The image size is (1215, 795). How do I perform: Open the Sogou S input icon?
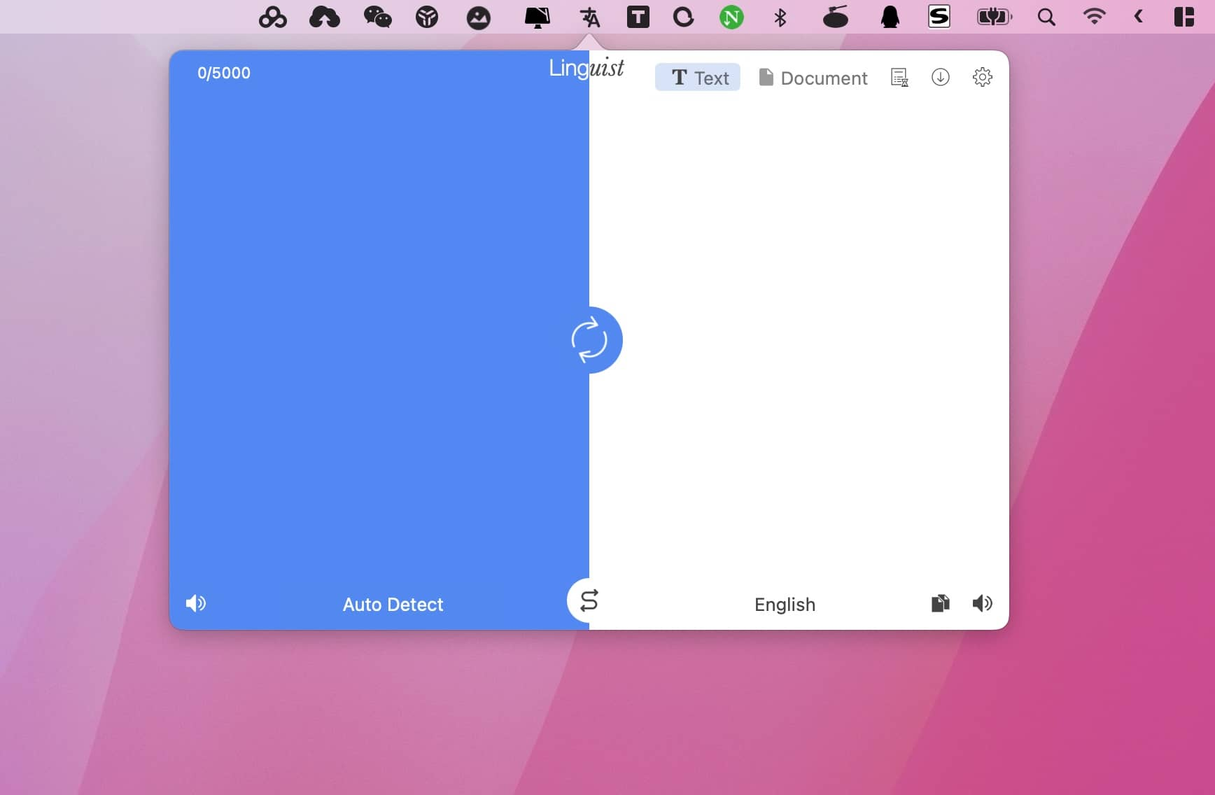(x=939, y=17)
